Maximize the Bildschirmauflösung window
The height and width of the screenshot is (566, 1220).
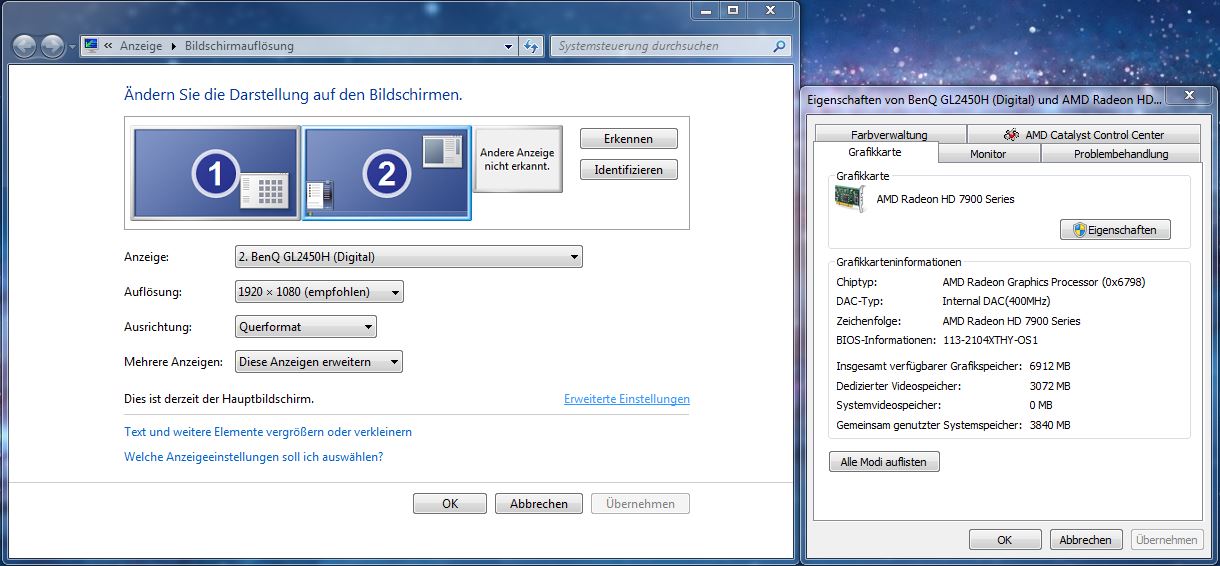click(733, 9)
